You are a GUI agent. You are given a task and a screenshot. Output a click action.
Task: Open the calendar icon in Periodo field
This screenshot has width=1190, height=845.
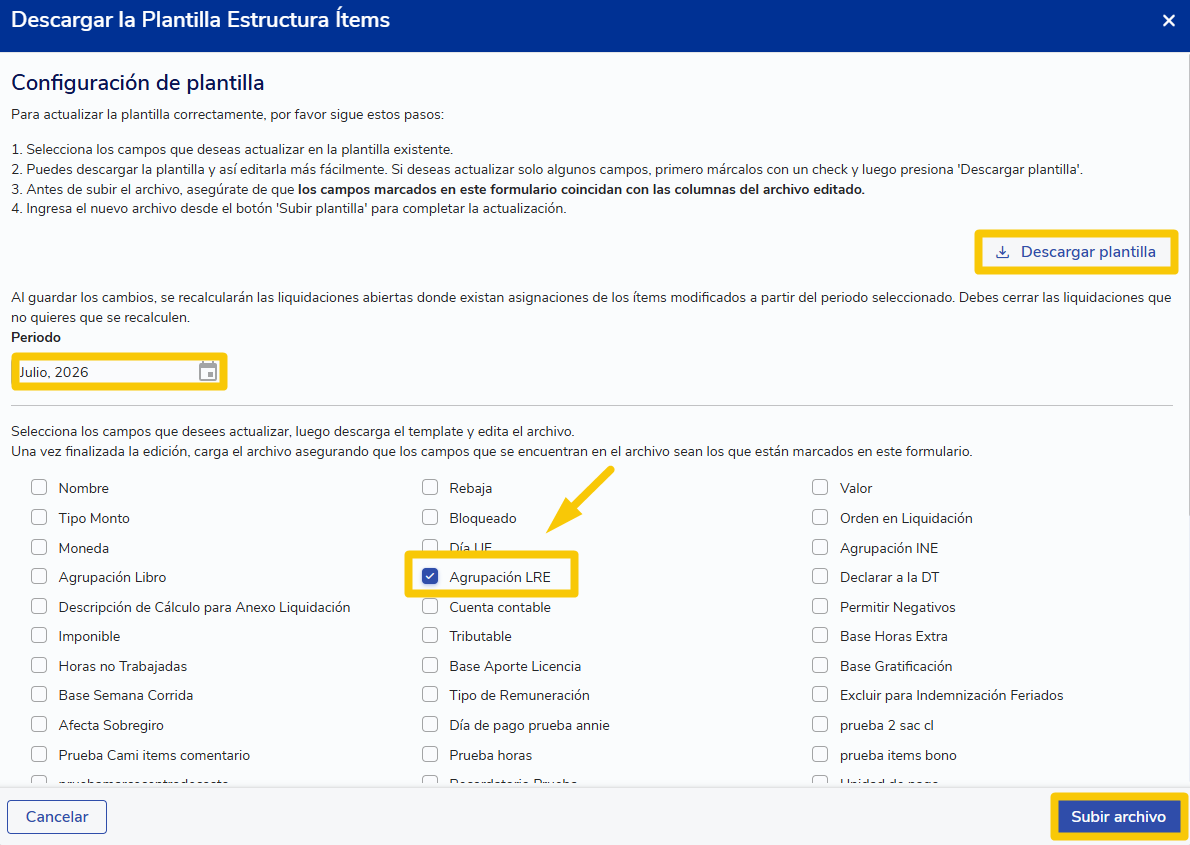click(x=208, y=371)
